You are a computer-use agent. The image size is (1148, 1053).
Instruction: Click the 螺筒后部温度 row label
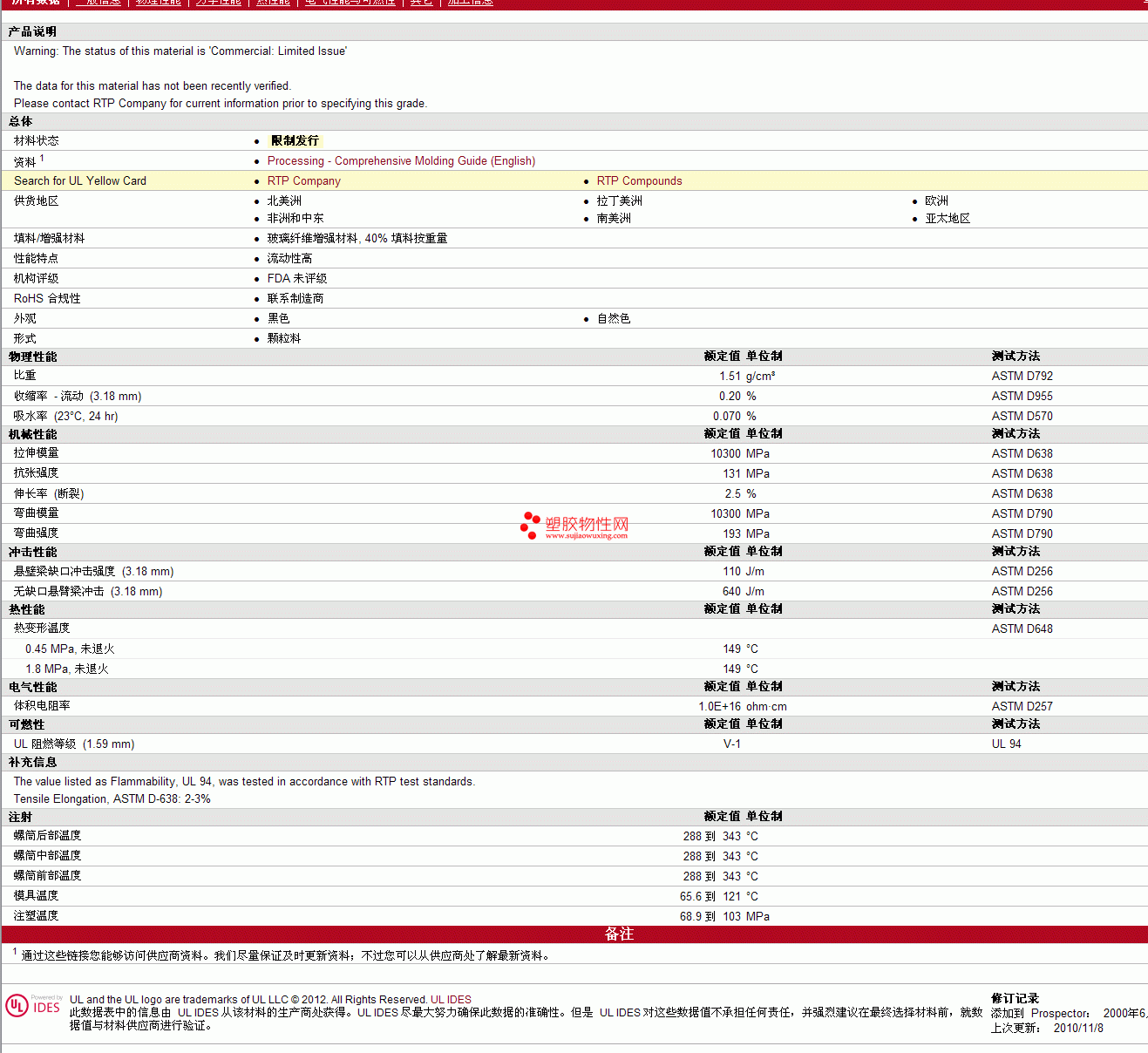tap(47, 836)
